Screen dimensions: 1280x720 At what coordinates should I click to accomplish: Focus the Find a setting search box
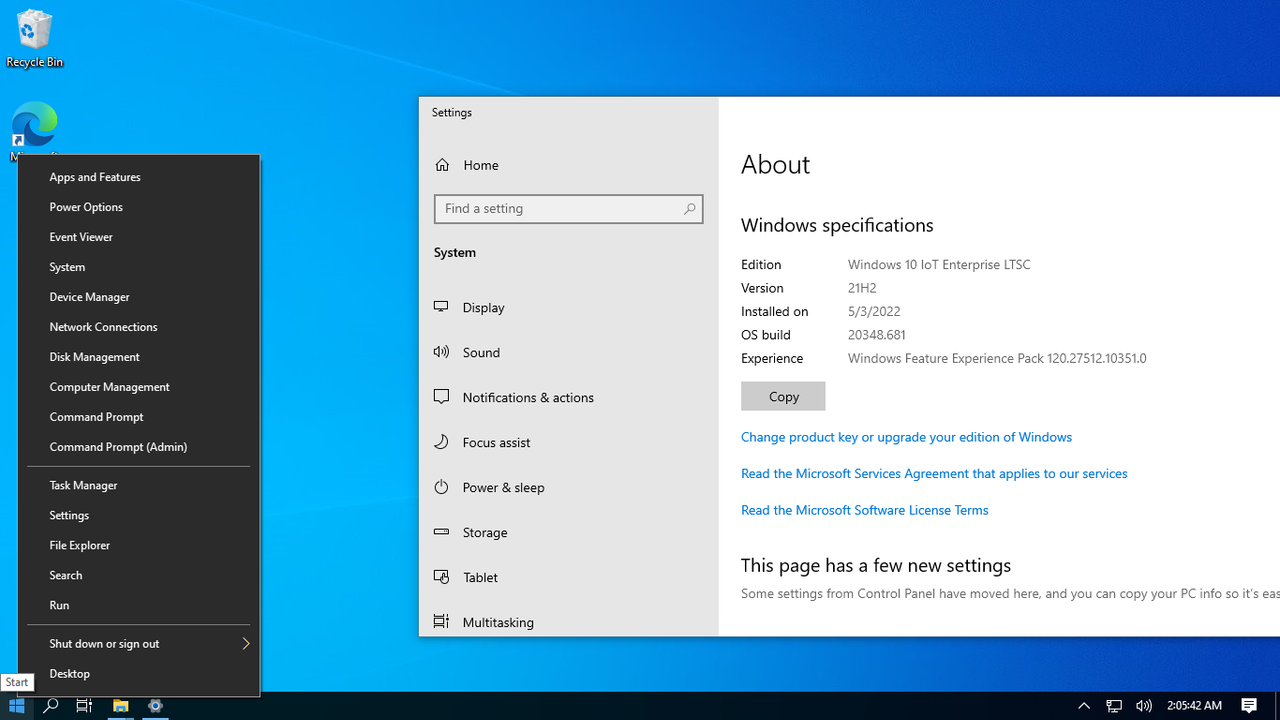568,209
